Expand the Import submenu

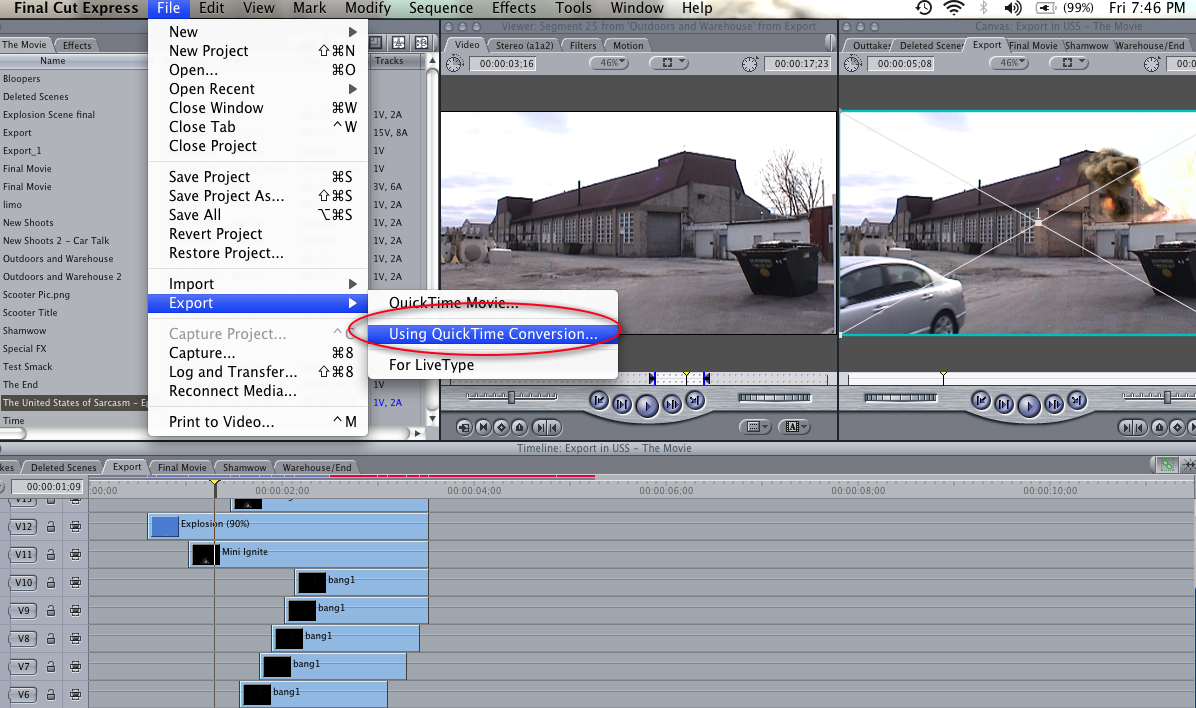click(258, 284)
